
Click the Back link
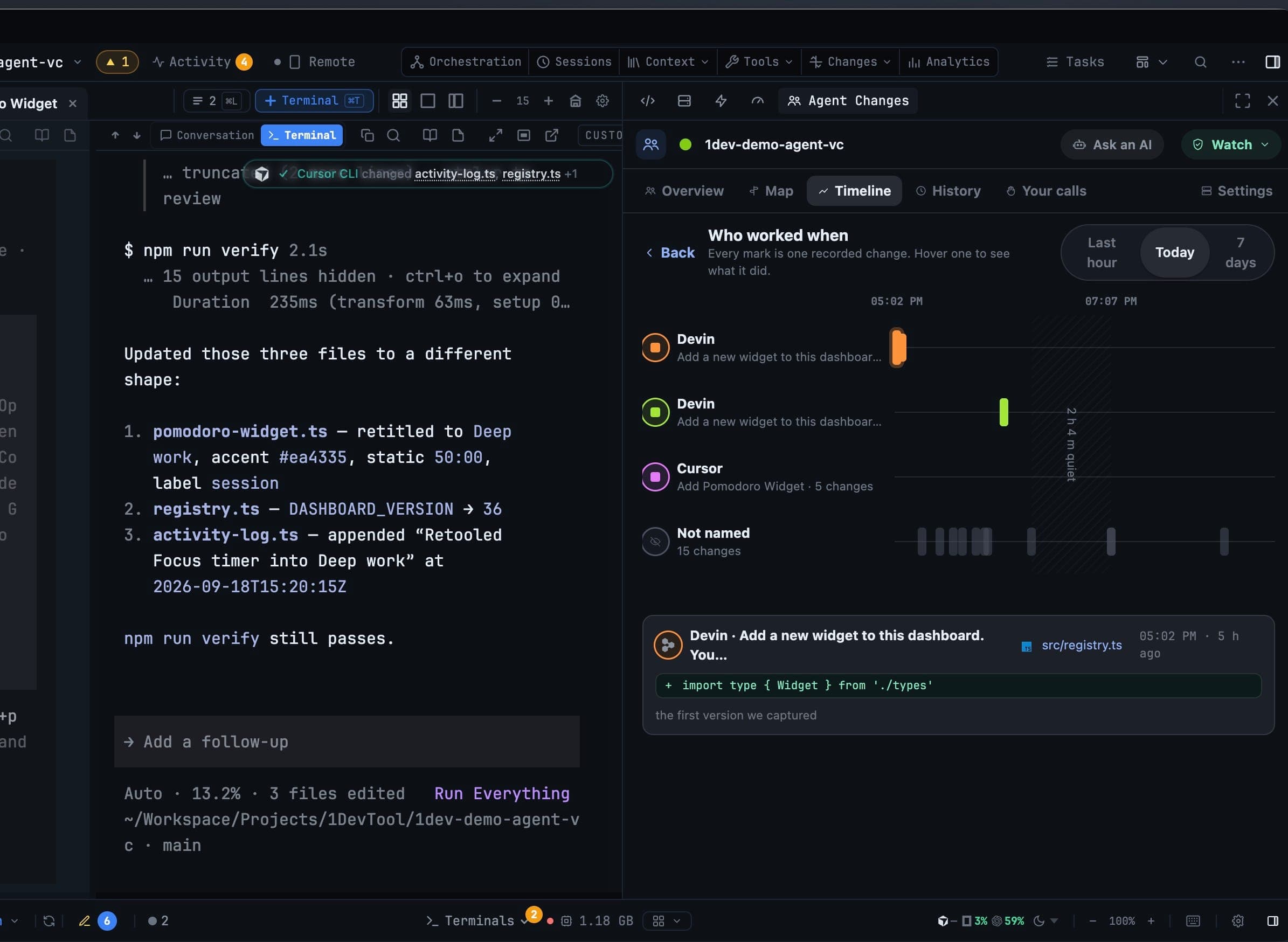point(670,253)
